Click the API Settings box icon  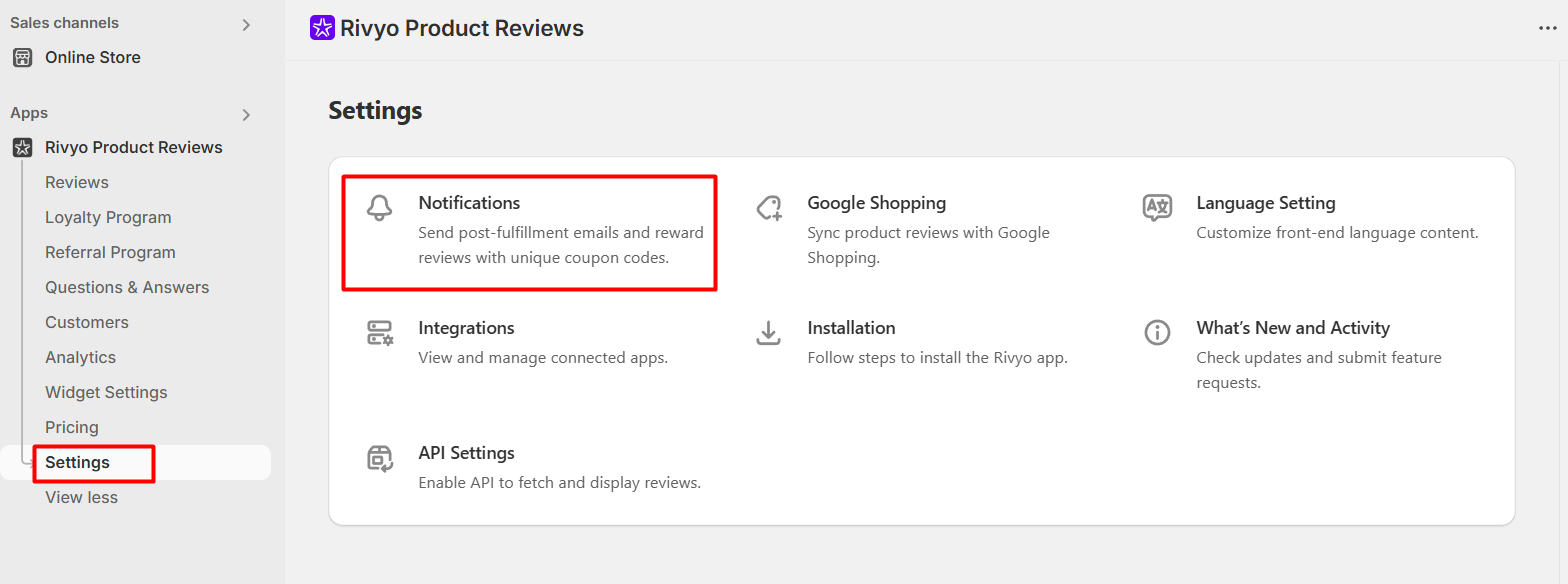[379, 458]
